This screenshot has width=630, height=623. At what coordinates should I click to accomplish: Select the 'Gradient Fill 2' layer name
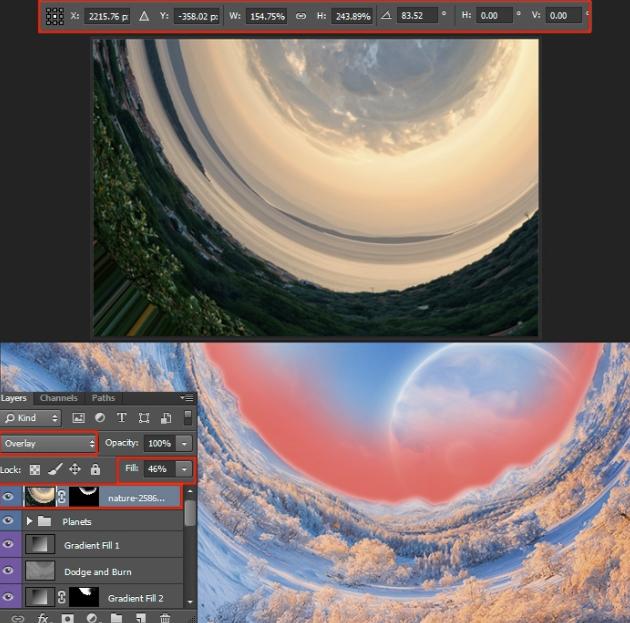[x=135, y=598]
